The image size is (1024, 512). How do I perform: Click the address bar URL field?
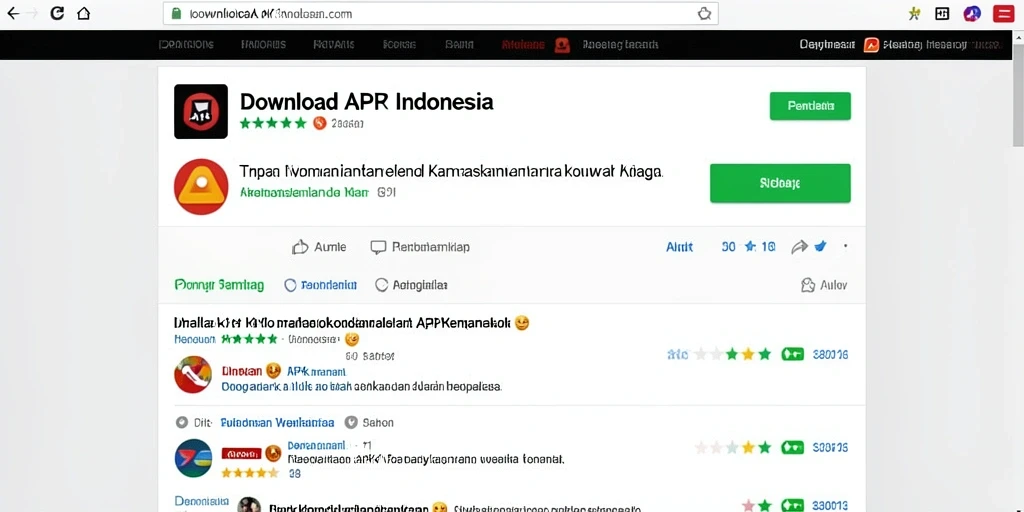pos(441,13)
